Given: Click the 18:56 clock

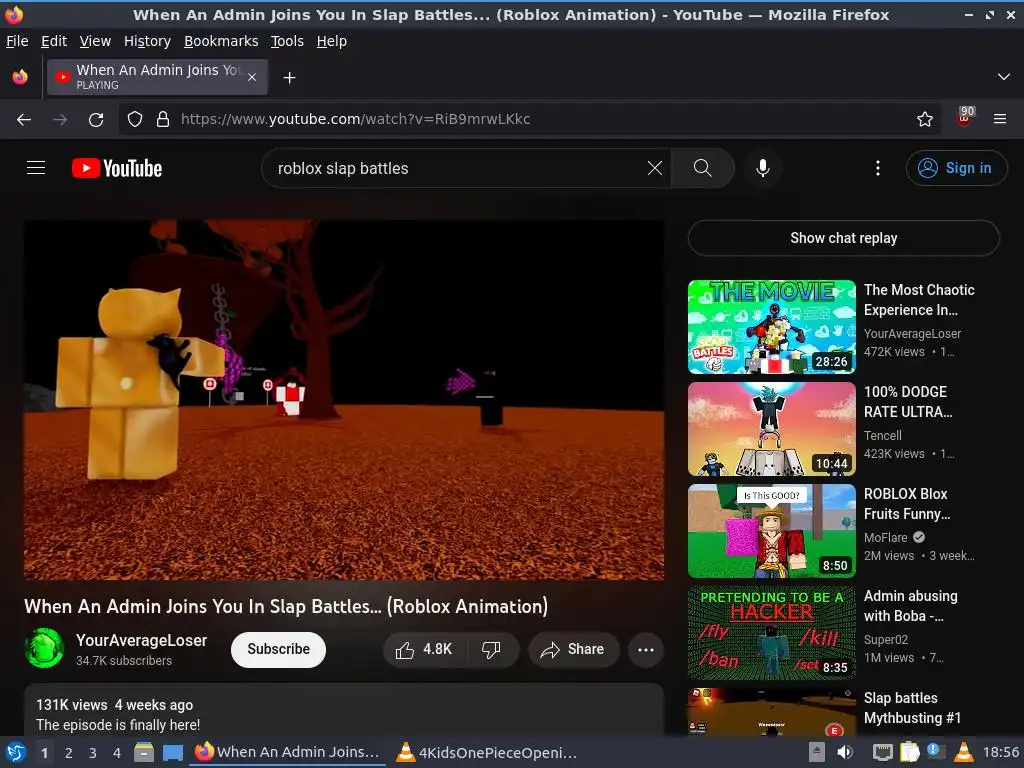Looking at the screenshot, I should [1000, 752].
